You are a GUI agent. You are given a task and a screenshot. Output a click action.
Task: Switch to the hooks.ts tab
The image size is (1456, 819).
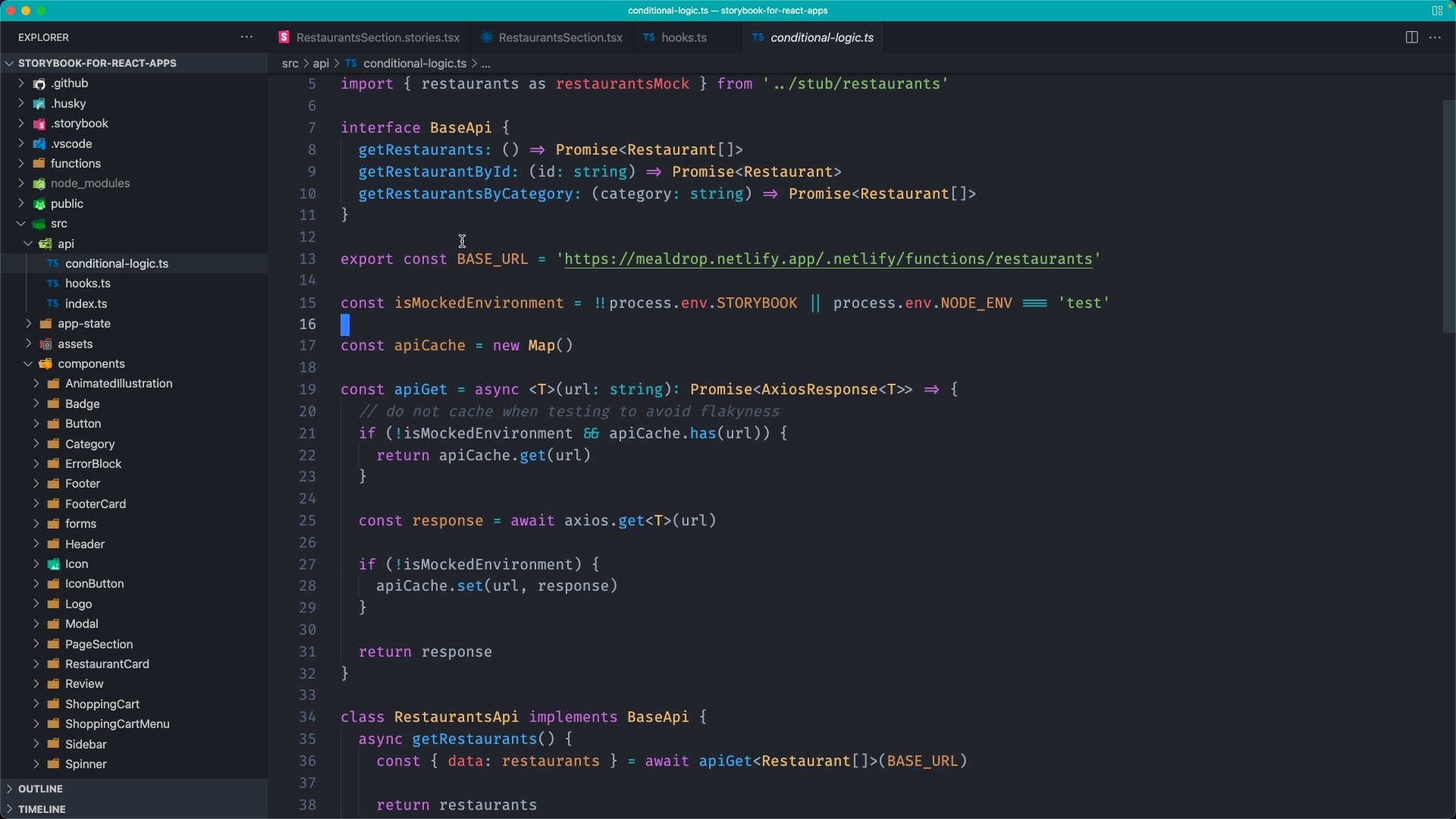(x=683, y=37)
